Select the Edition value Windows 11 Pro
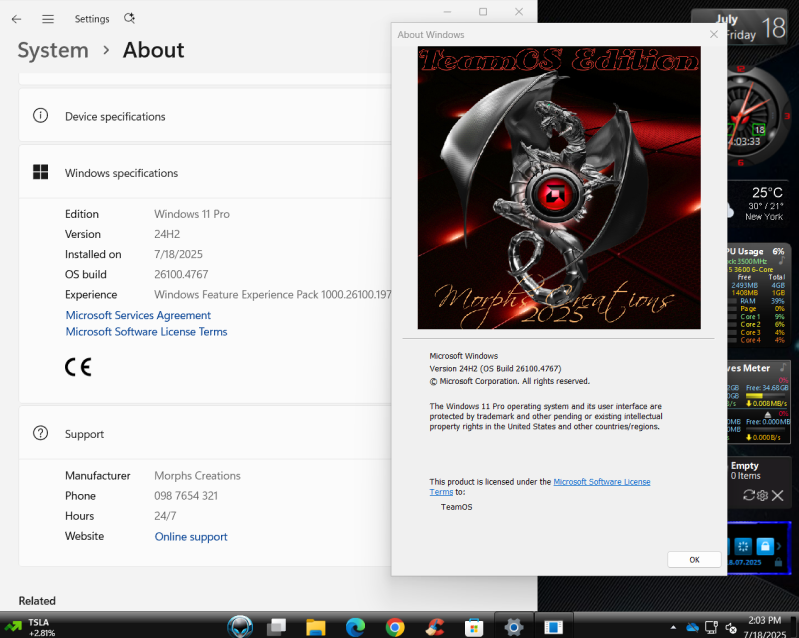Screen dimensions: 799x638 [x=192, y=214]
